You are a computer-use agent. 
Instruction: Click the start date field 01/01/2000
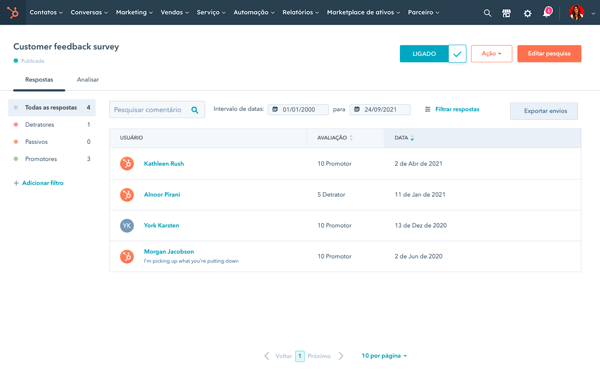tap(298, 109)
